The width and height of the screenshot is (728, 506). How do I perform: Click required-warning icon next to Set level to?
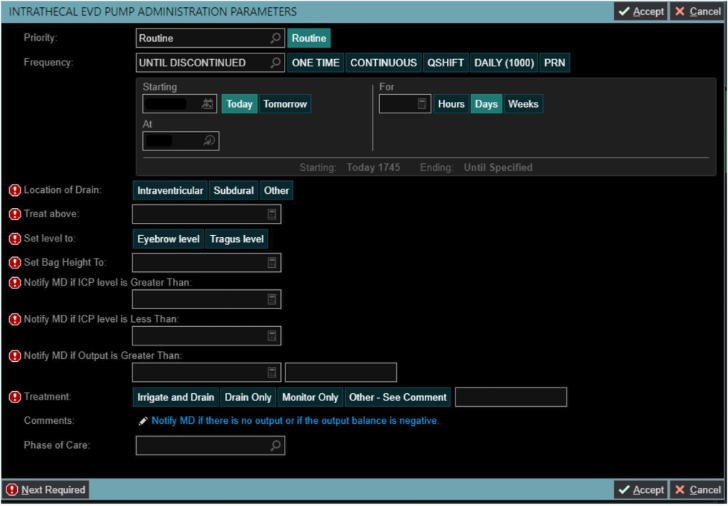pyautogui.click(x=15, y=239)
